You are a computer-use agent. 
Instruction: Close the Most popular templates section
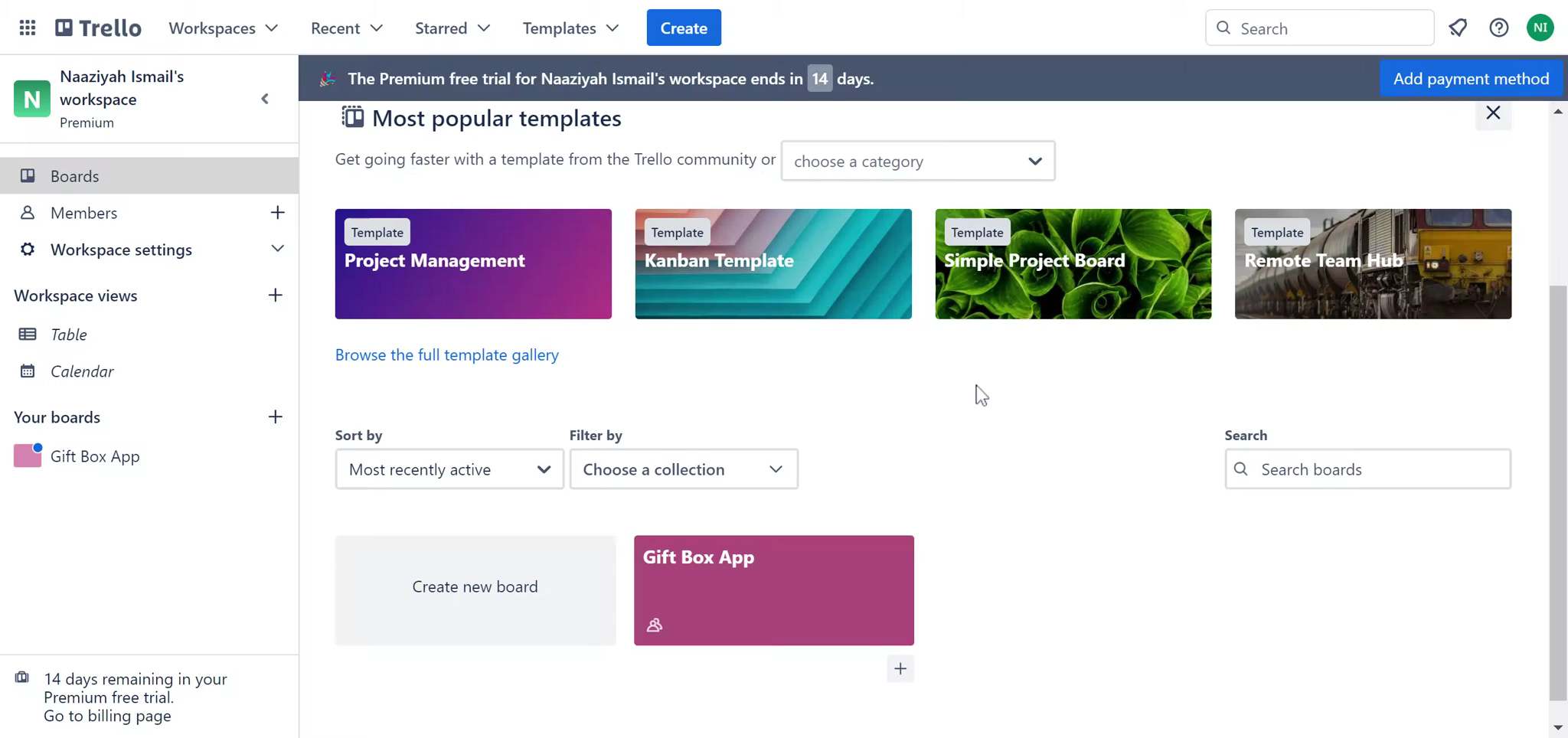(1493, 113)
